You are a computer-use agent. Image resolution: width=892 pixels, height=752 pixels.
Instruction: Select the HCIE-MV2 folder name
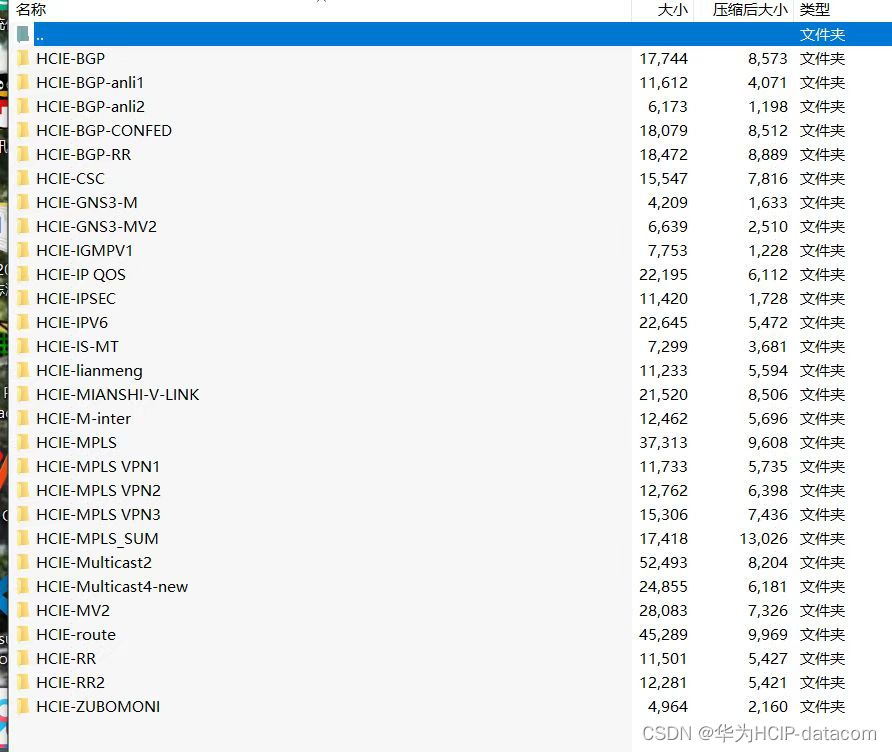click(x=73, y=610)
